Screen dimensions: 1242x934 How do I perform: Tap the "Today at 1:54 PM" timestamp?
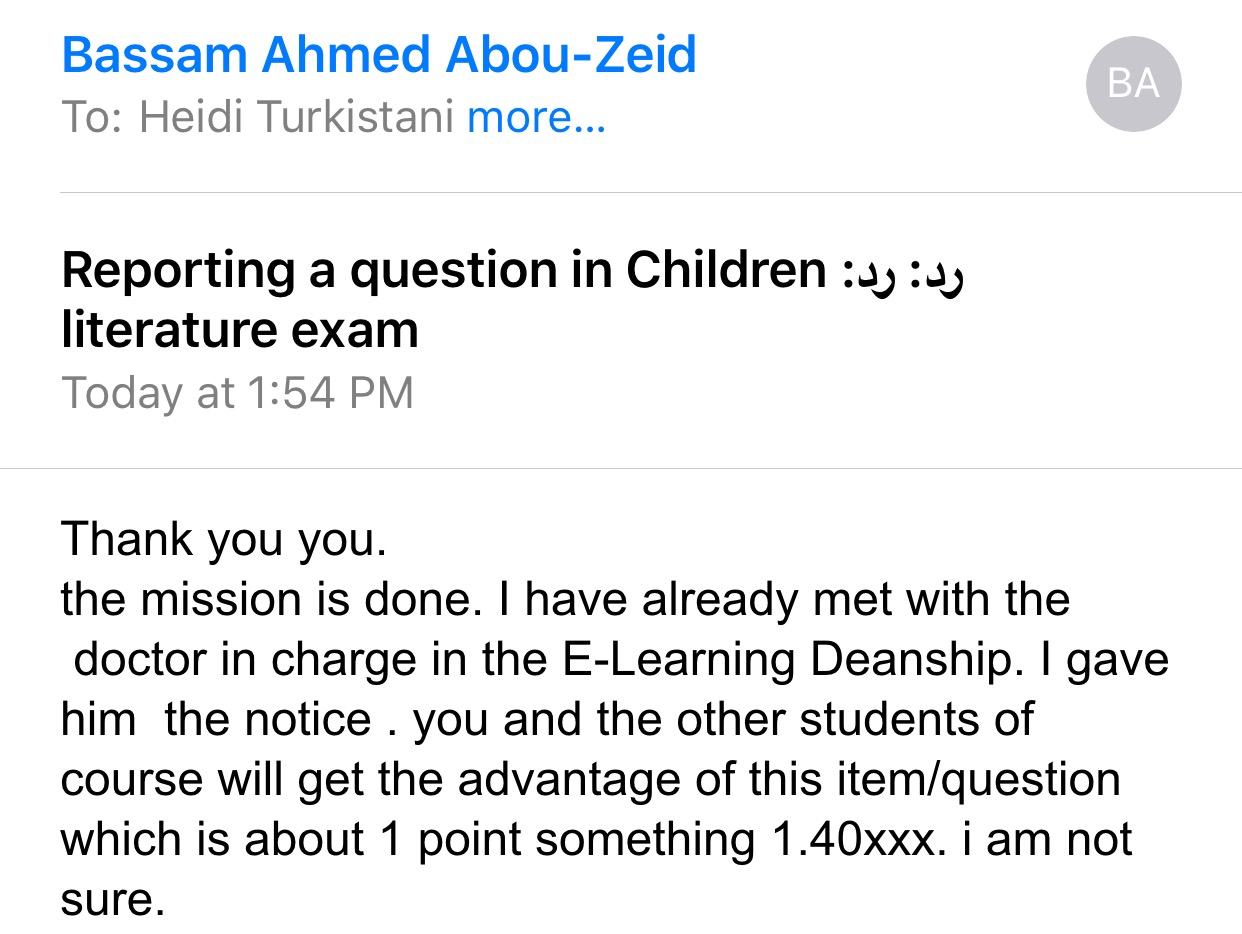[x=238, y=393]
